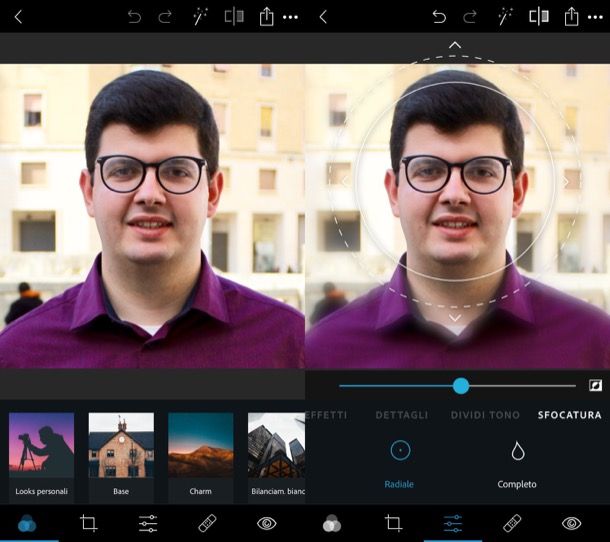
Task: Select looks circles icon on left bottom bar
Action: (27, 523)
